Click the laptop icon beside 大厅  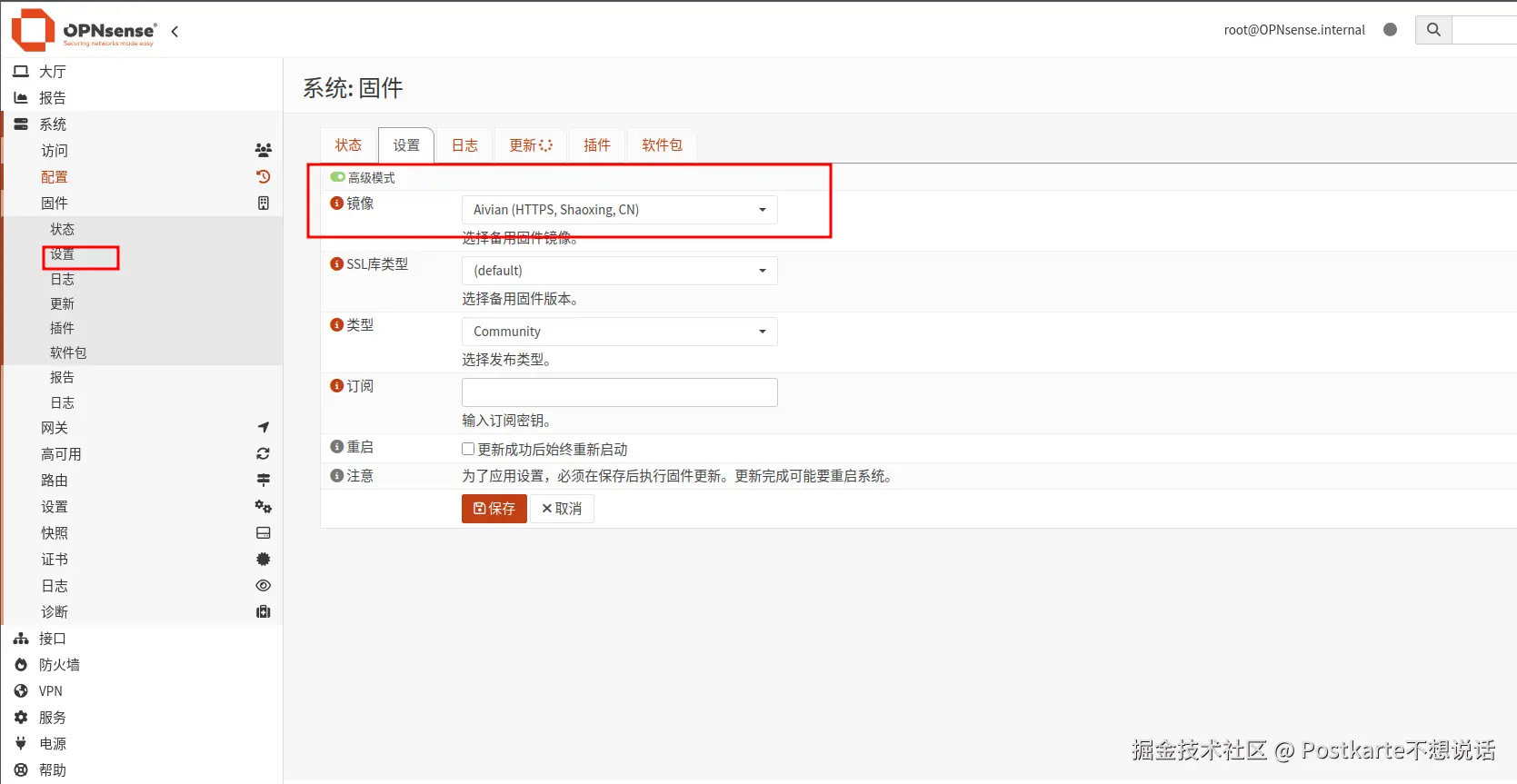[21, 71]
